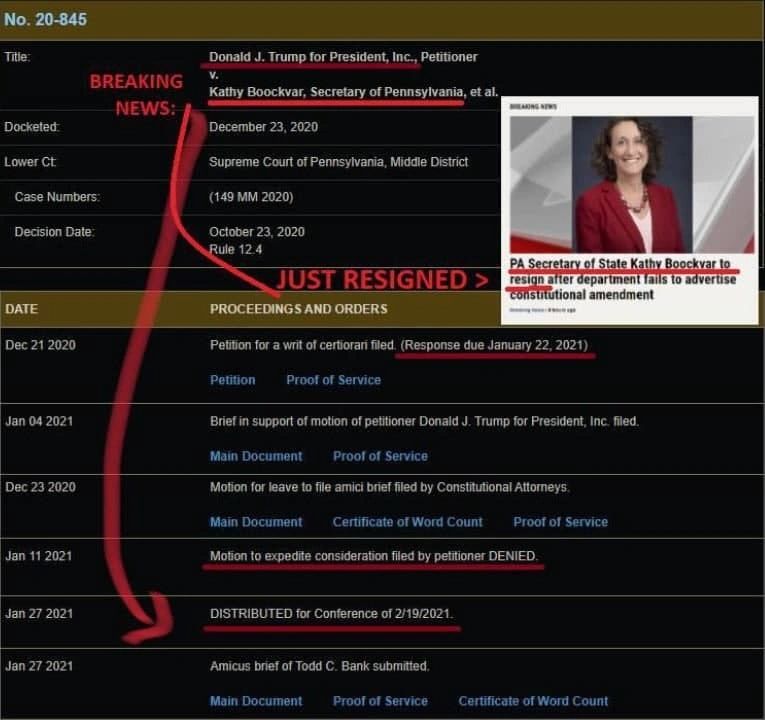
Task: Open the Certificate of Word Count for Dec 23 entry
Action: click(407, 522)
